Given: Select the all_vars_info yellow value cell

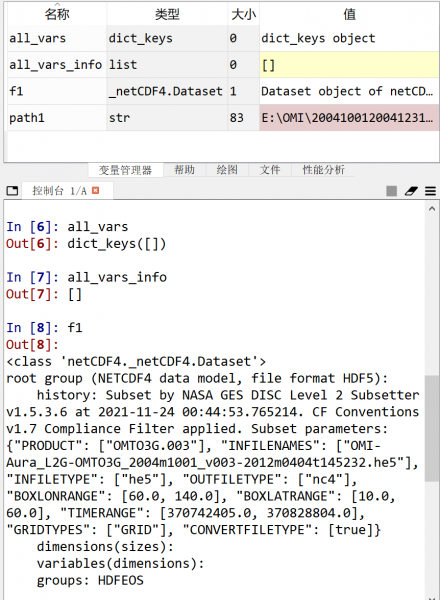Looking at the screenshot, I should [x=349, y=65].
